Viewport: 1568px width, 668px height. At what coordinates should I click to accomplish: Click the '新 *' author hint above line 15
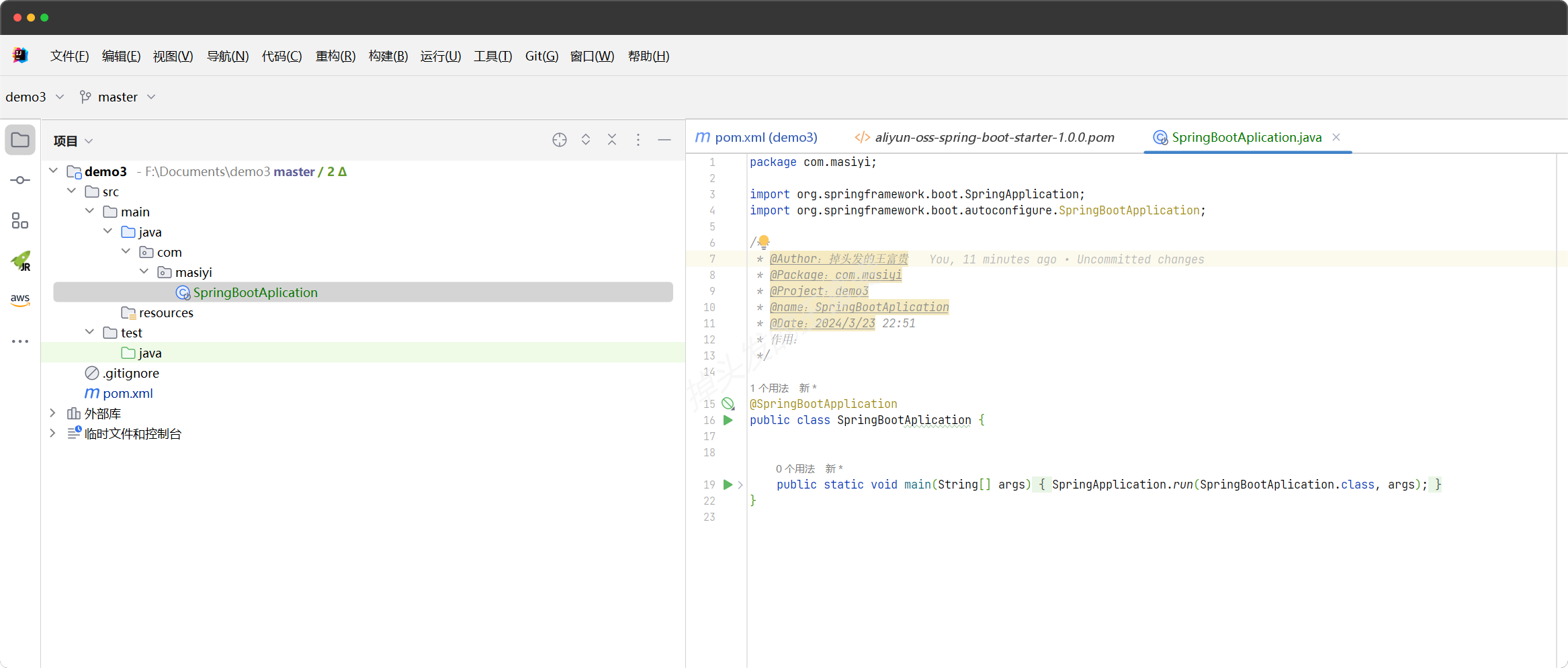tap(808, 388)
